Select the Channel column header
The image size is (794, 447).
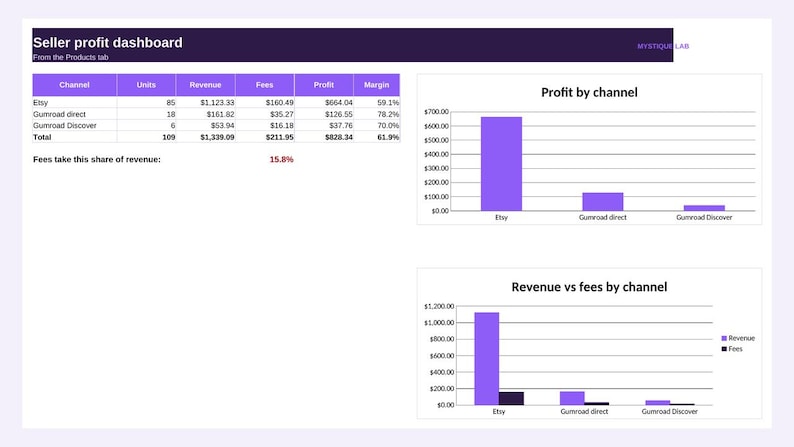click(74, 85)
